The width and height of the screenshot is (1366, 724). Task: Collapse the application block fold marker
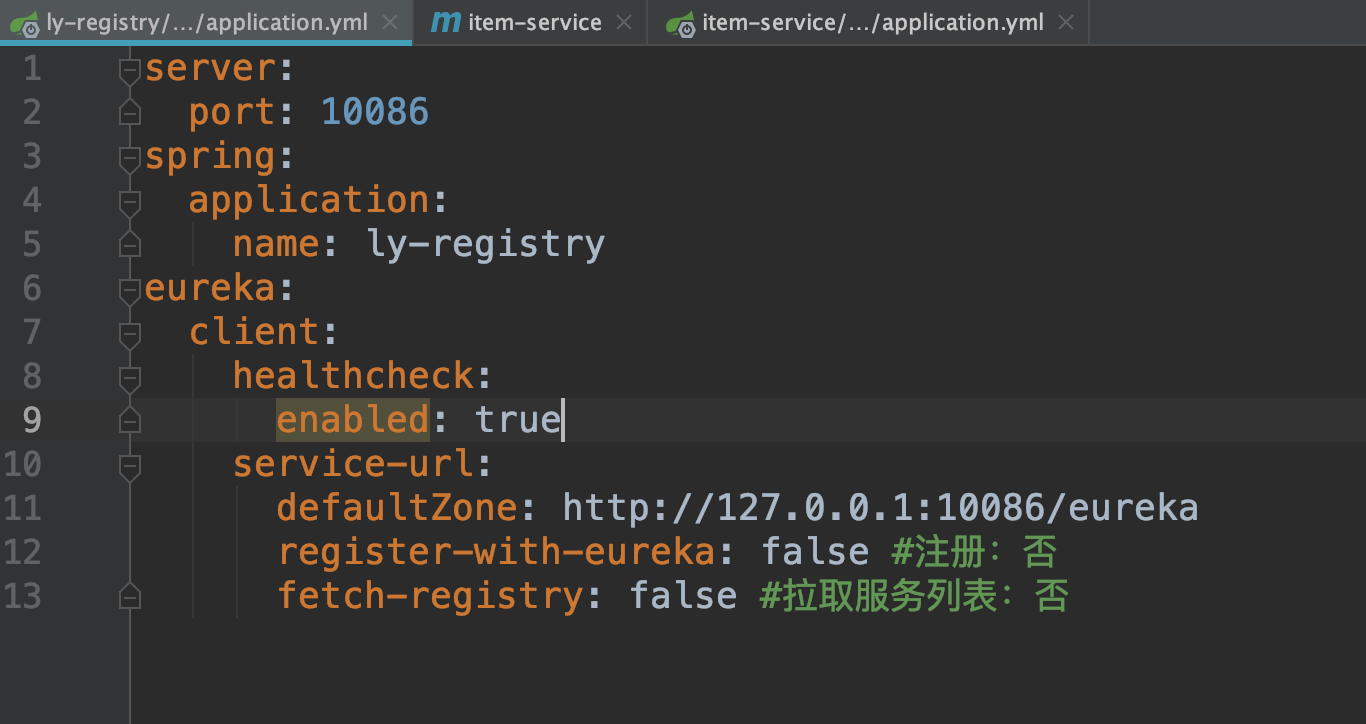pyautogui.click(x=128, y=200)
